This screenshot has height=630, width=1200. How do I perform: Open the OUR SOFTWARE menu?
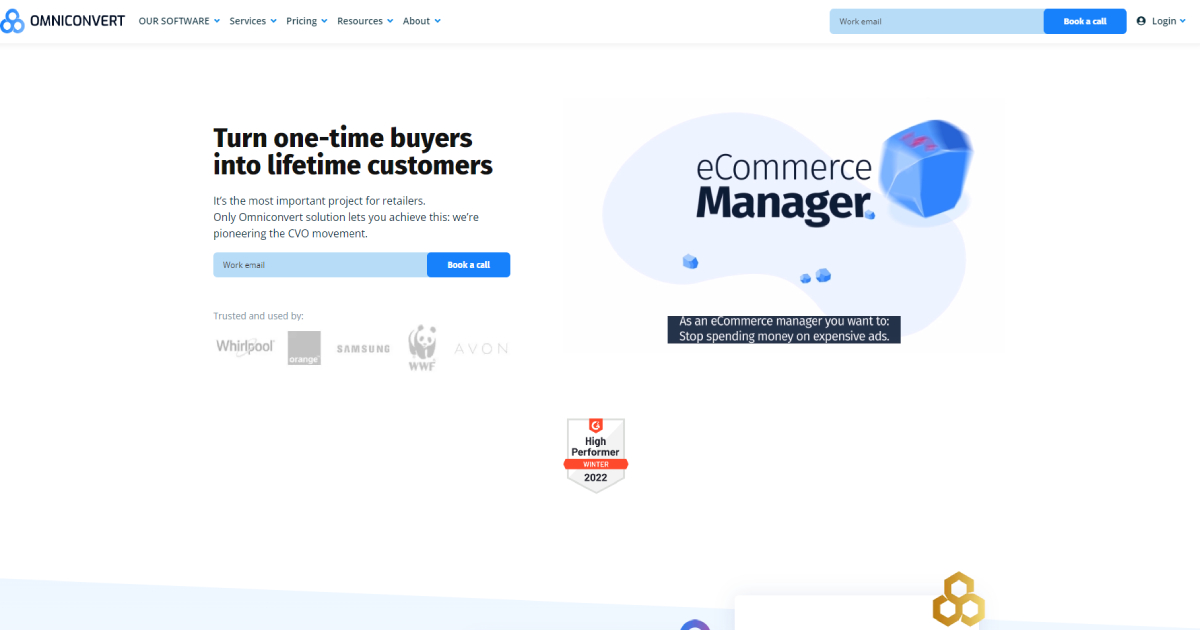point(175,21)
